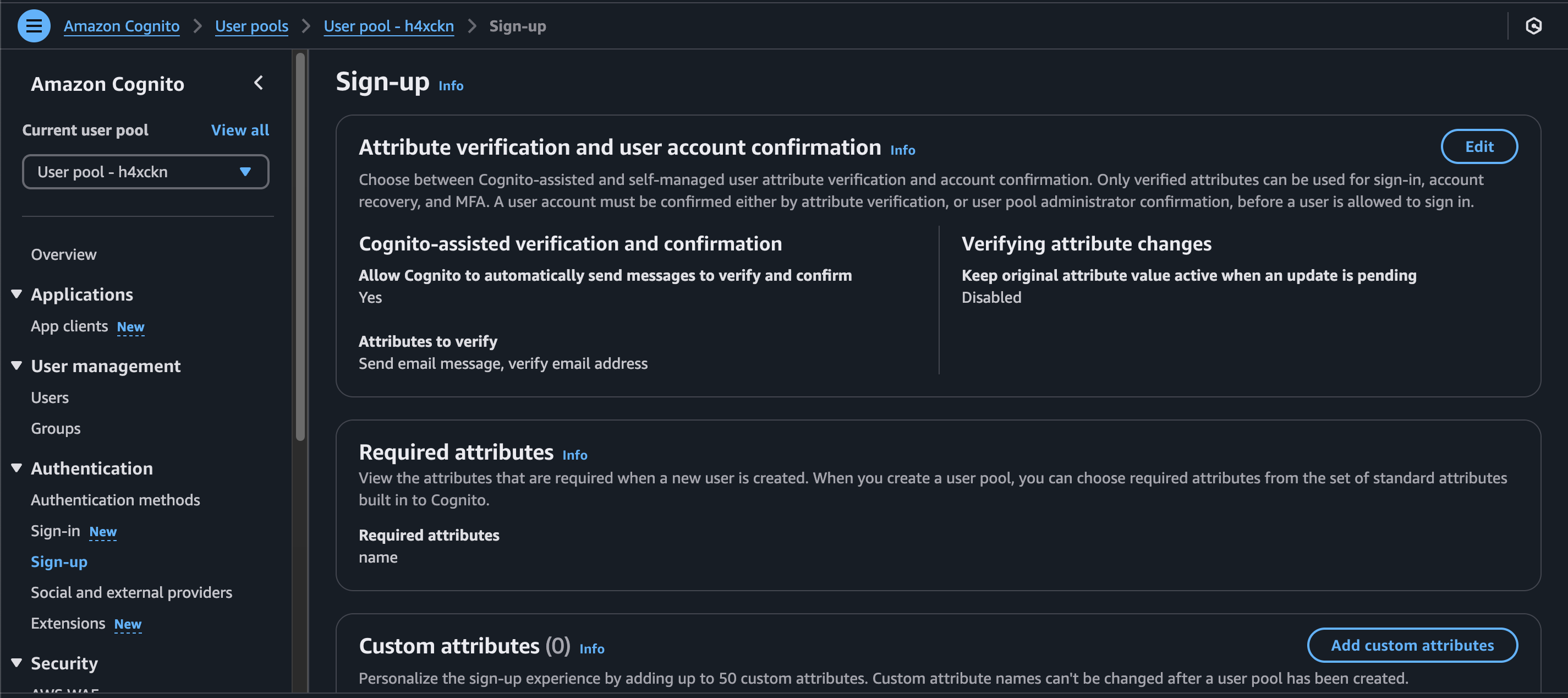Collapse the User management section
This screenshot has width=1568, height=698.
[x=17, y=366]
